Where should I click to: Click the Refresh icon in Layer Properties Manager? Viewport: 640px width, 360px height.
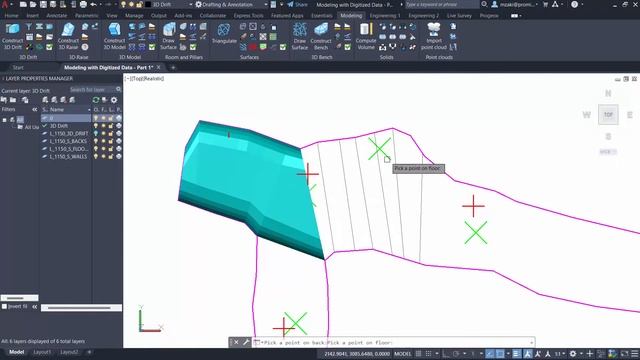[x=96, y=100]
